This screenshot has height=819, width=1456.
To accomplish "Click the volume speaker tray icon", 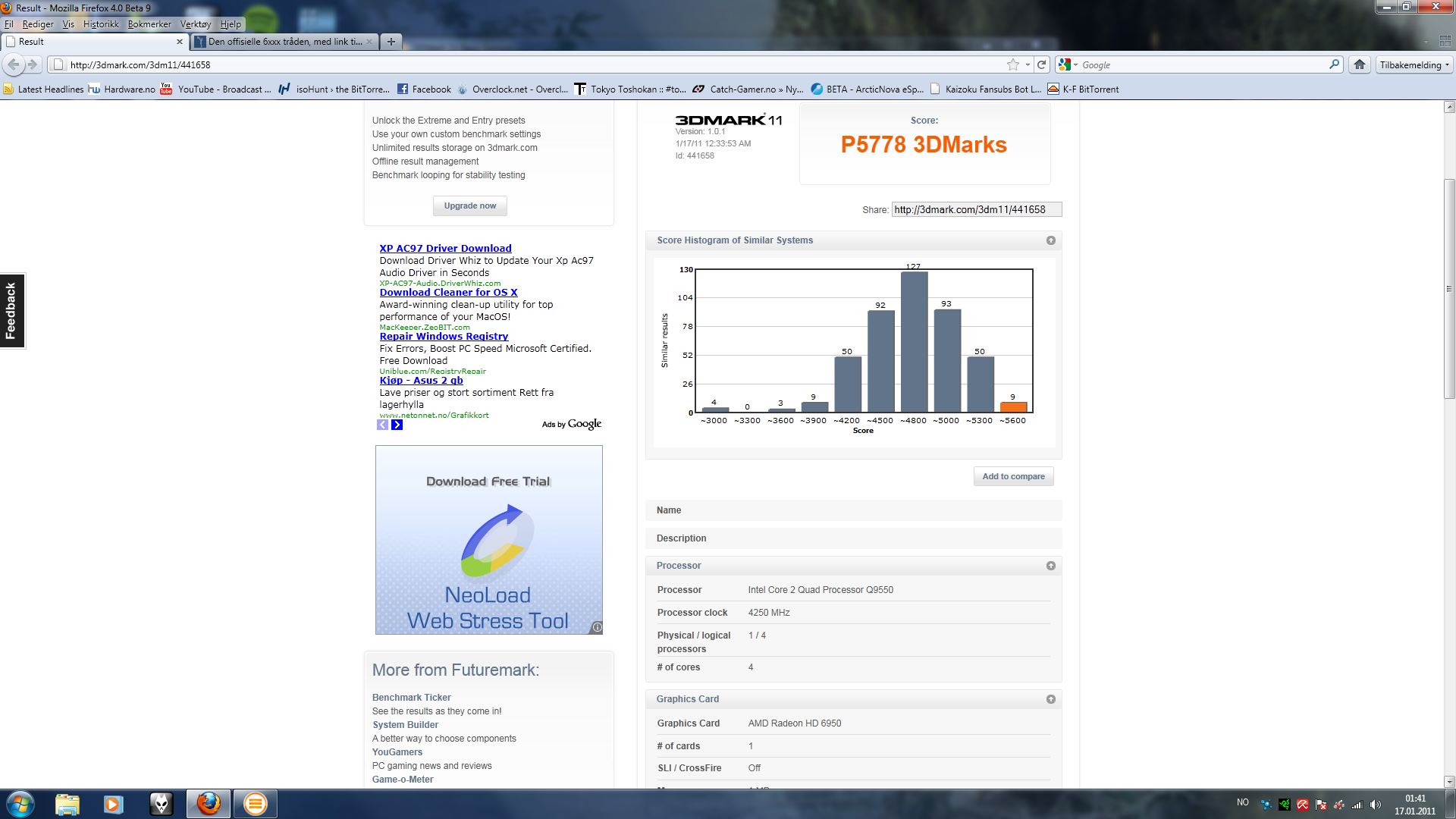I will pos(1376,805).
